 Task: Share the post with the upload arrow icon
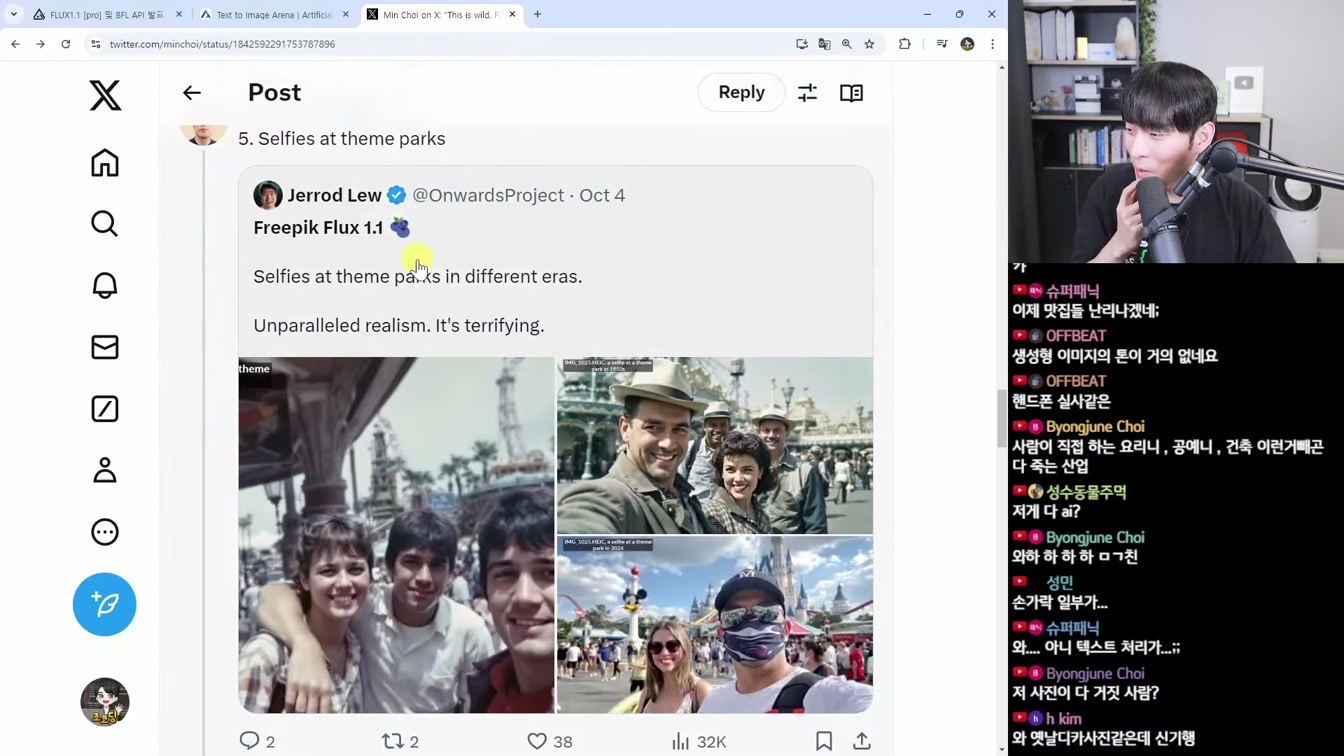(862, 741)
